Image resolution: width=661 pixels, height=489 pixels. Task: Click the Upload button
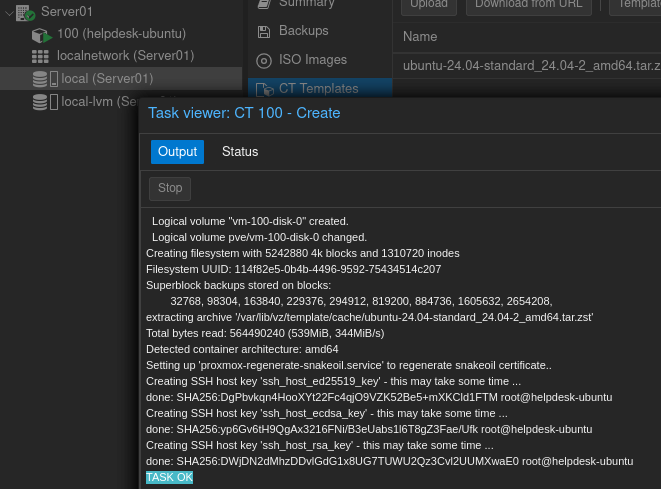[x=429, y=5]
